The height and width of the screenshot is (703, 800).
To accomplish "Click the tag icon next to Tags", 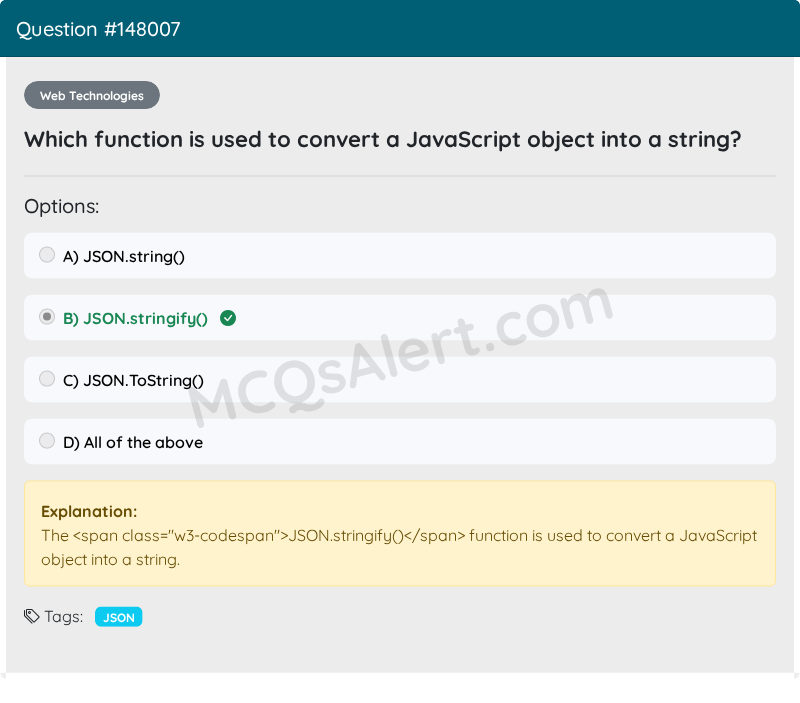I will 32,616.
